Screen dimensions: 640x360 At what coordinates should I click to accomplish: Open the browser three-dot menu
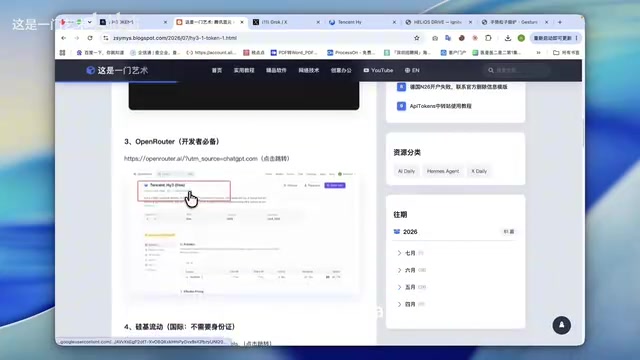pyautogui.click(x=576, y=38)
